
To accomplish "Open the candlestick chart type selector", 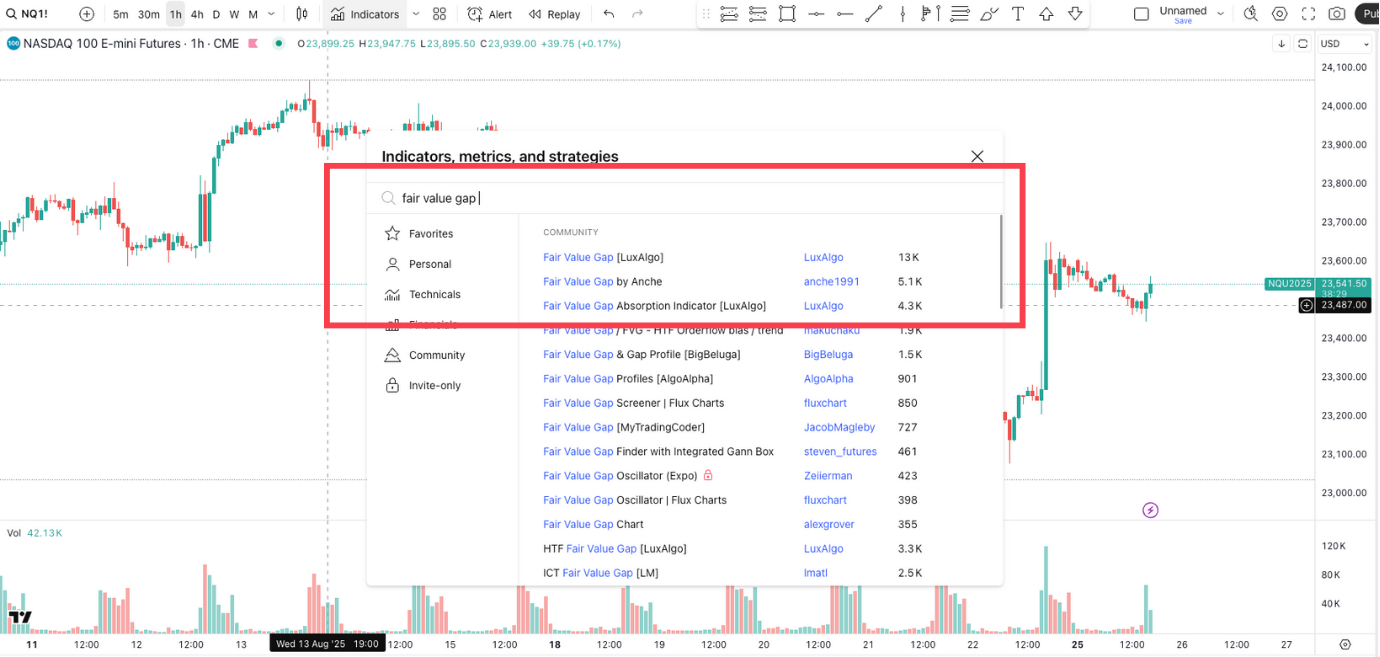I will [x=302, y=14].
